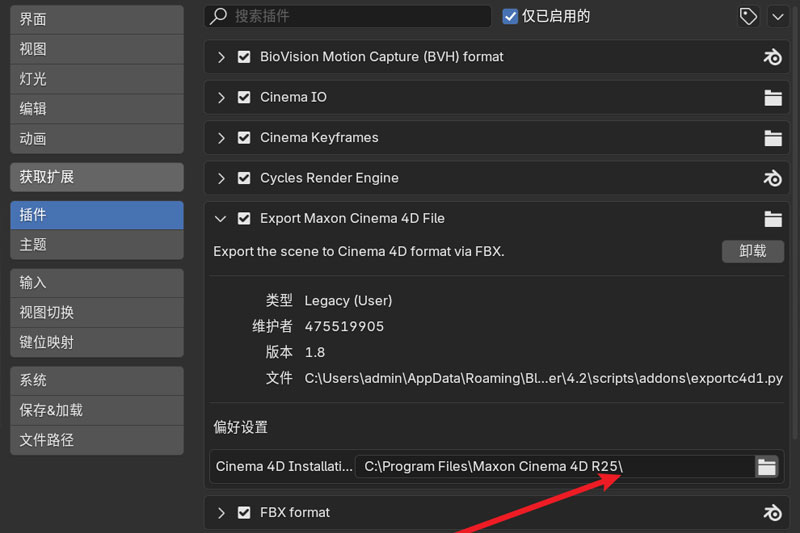This screenshot has width=800, height=533.
Task: Select the 插件 section
Action: pos(97,215)
